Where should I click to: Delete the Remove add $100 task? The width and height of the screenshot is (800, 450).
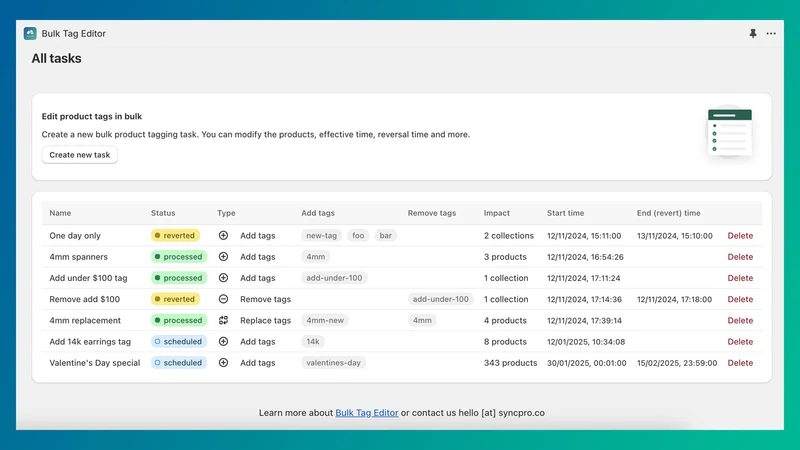[x=740, y=299]
